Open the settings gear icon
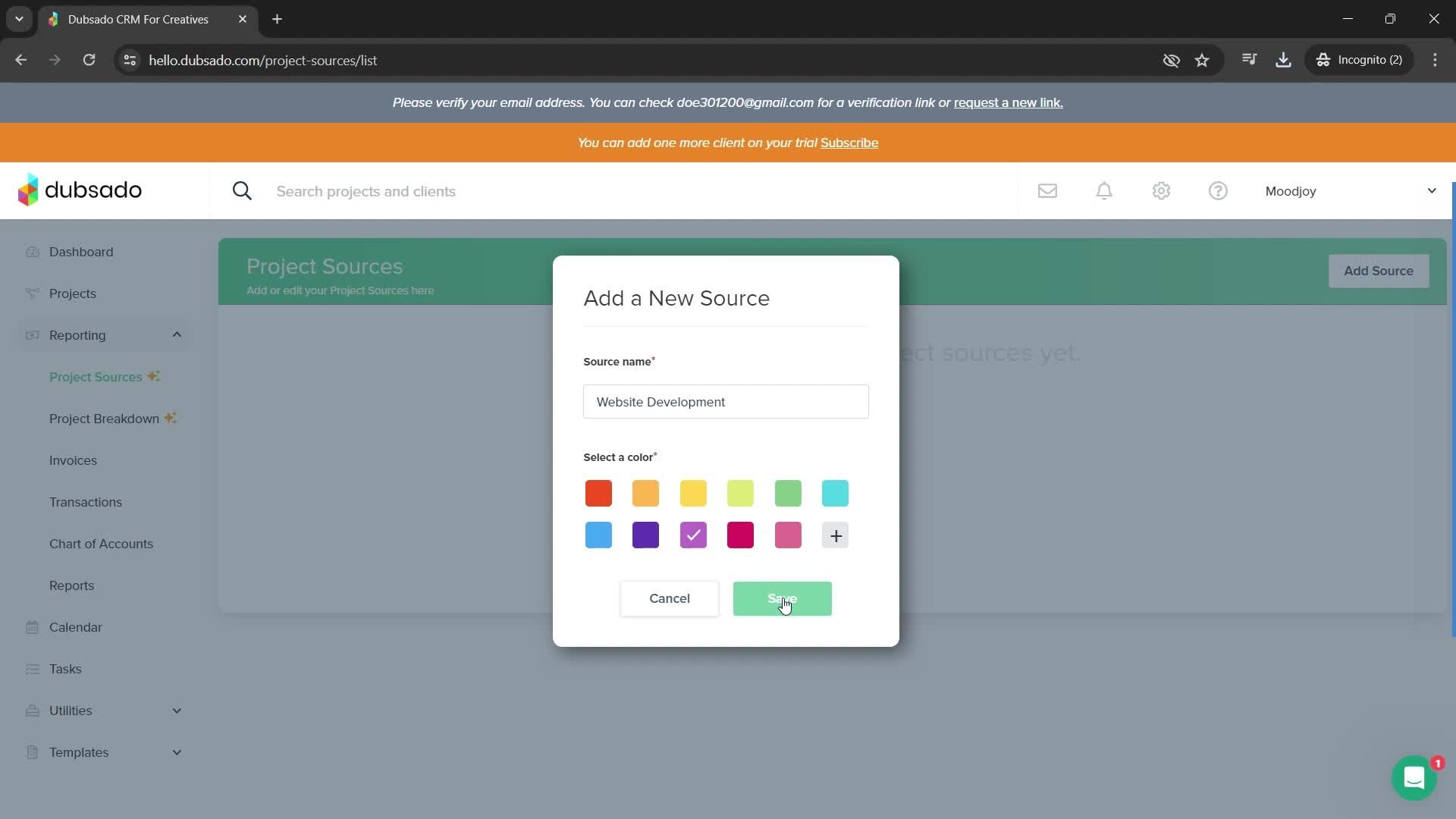The height and width of the screenshot is (819, 1456). 1161,191
